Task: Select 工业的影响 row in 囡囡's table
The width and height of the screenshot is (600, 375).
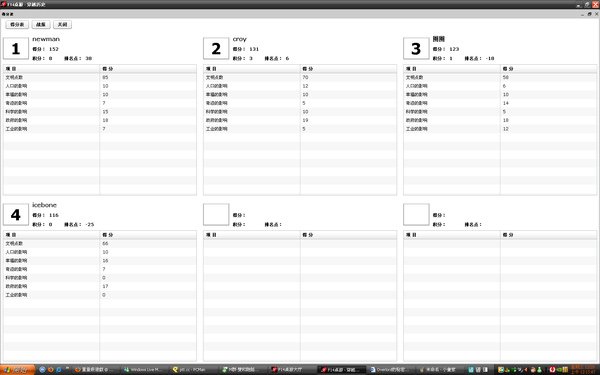Action: (500, 129)
